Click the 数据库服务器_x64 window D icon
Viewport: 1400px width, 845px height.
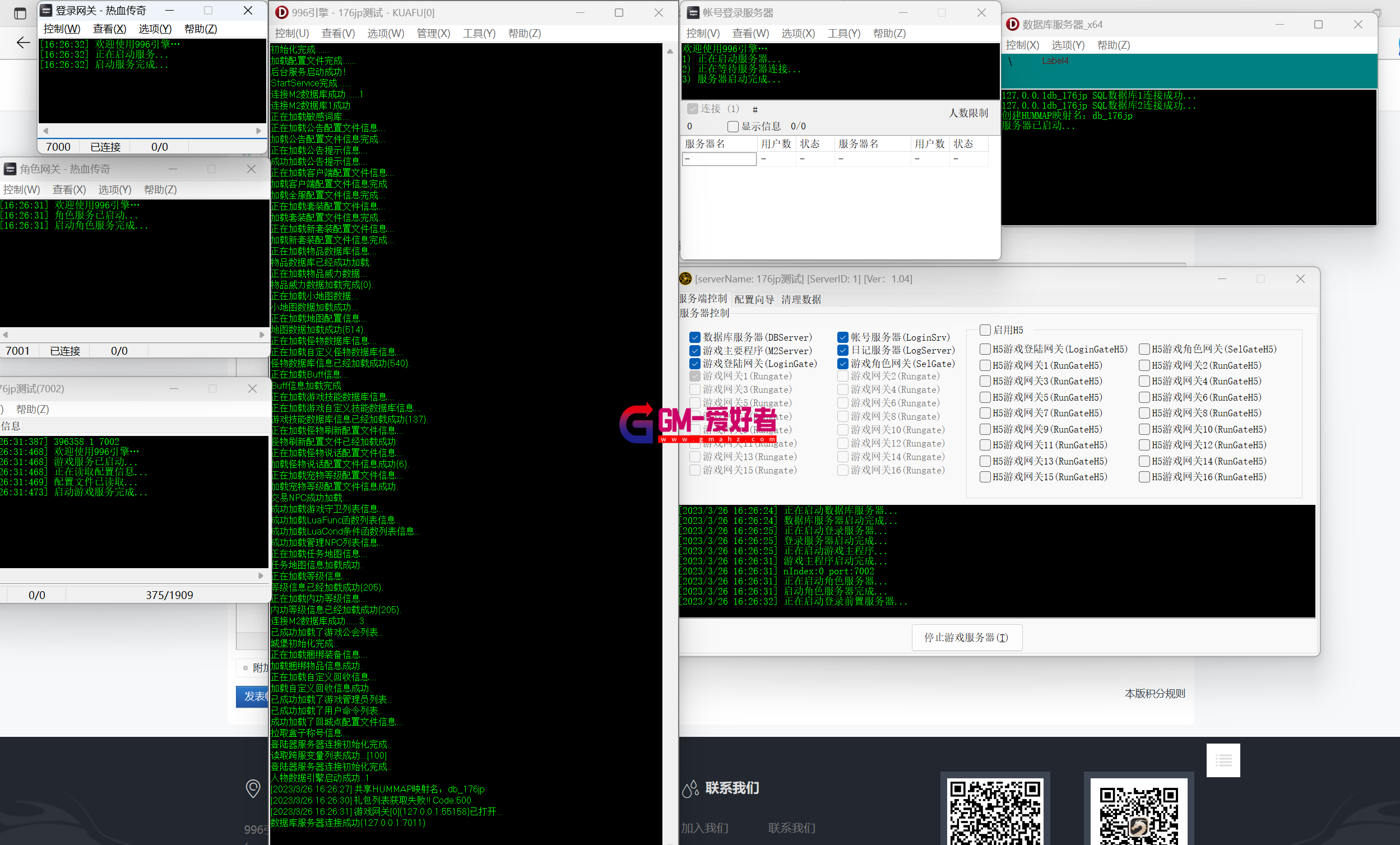point(1013,25)
